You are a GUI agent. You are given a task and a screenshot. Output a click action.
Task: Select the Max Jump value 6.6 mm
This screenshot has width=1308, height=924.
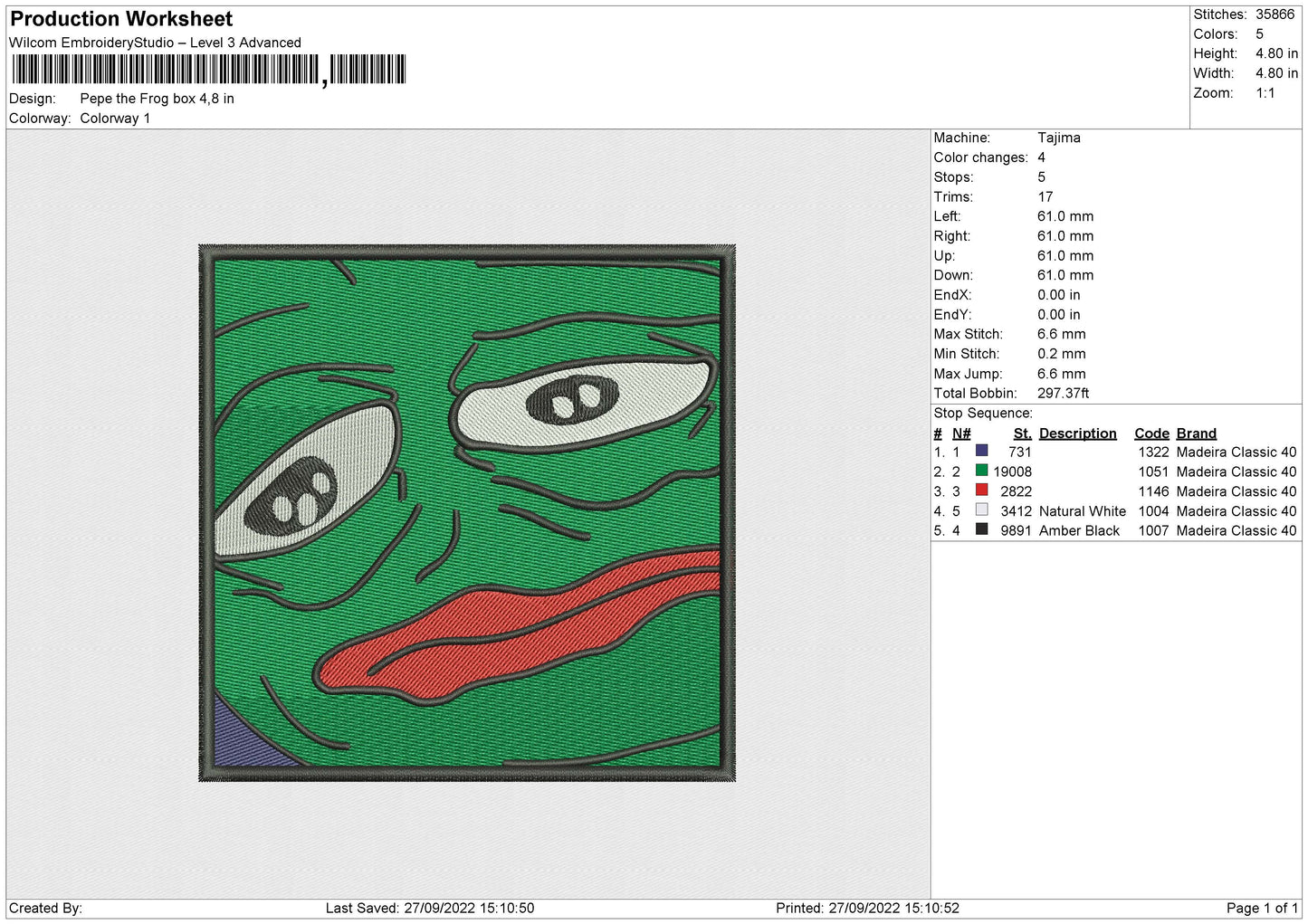1061,374
